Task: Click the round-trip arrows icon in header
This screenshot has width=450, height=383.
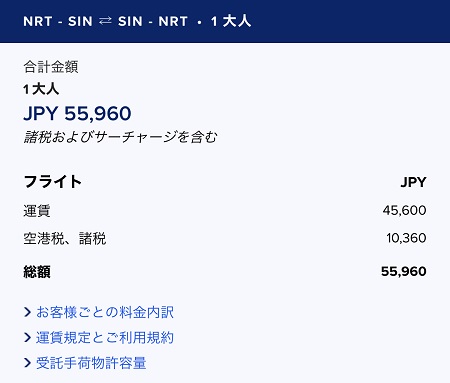Action: 105,21
